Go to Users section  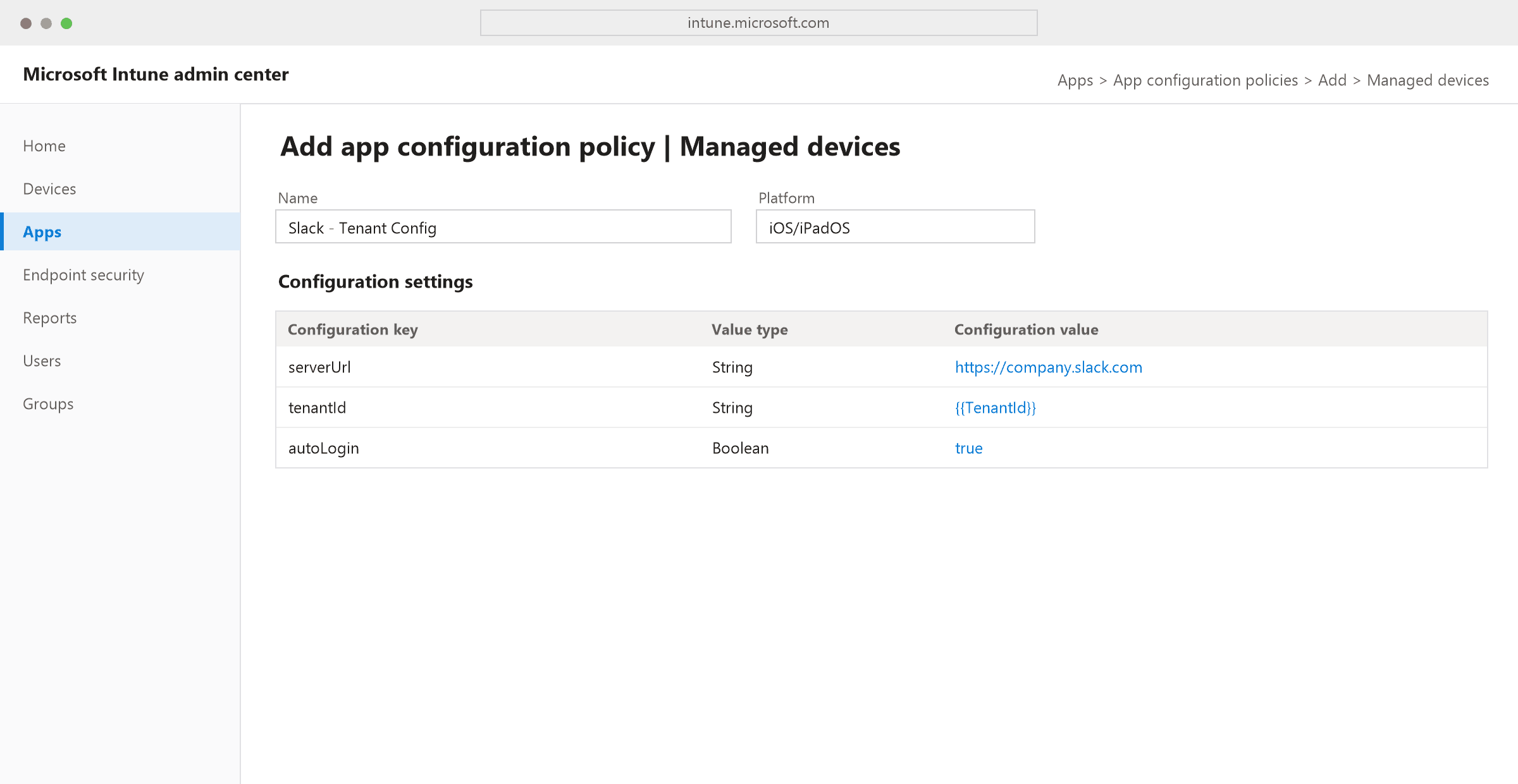pyautogui.click(x=42, y=361)
